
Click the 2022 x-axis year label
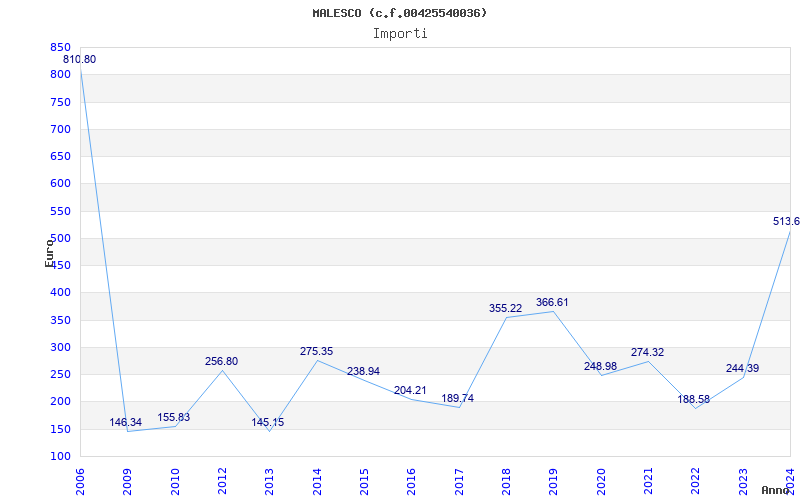point(696,482)
